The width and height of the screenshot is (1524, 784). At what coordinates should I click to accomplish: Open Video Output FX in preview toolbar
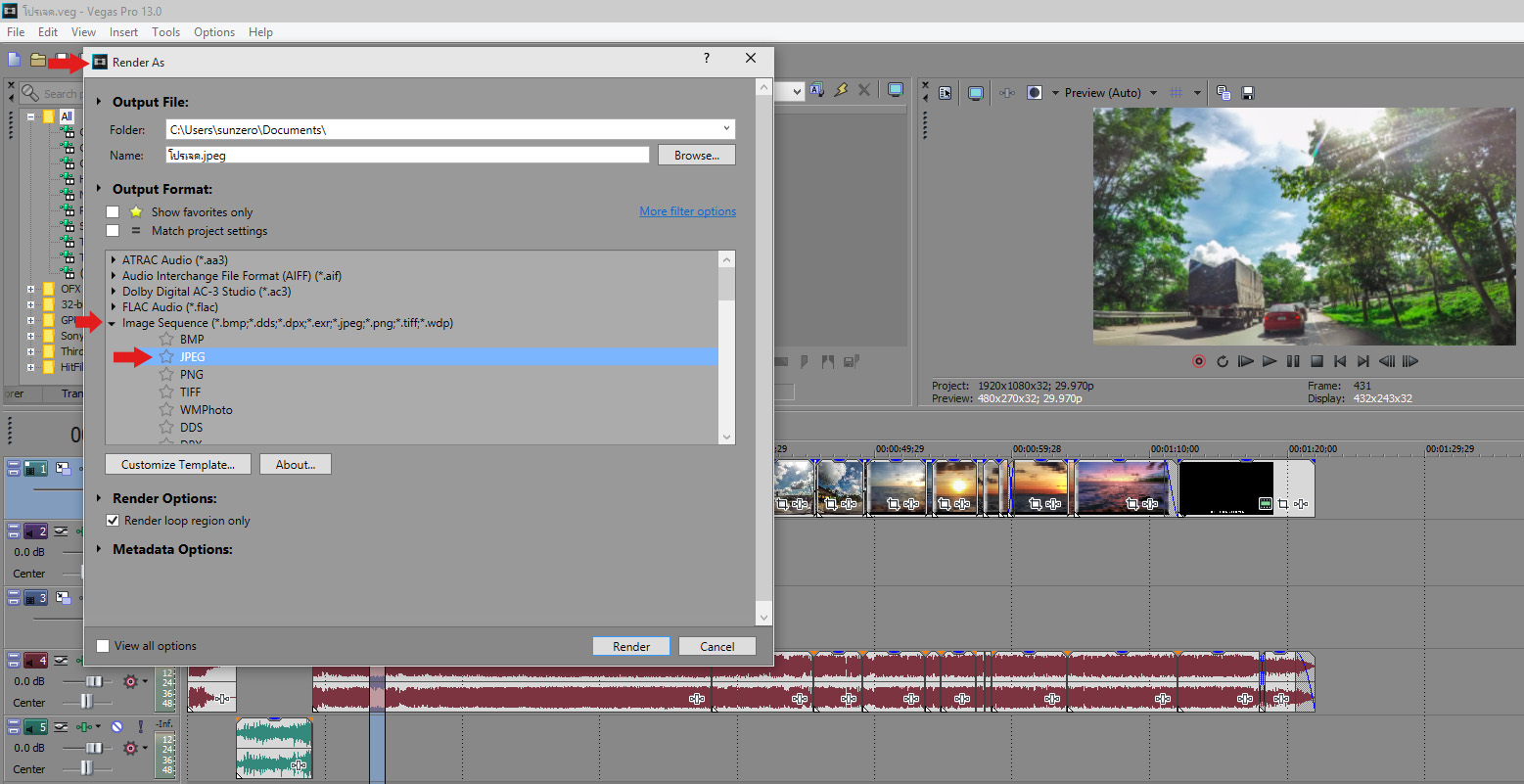tap(1007, 92)
